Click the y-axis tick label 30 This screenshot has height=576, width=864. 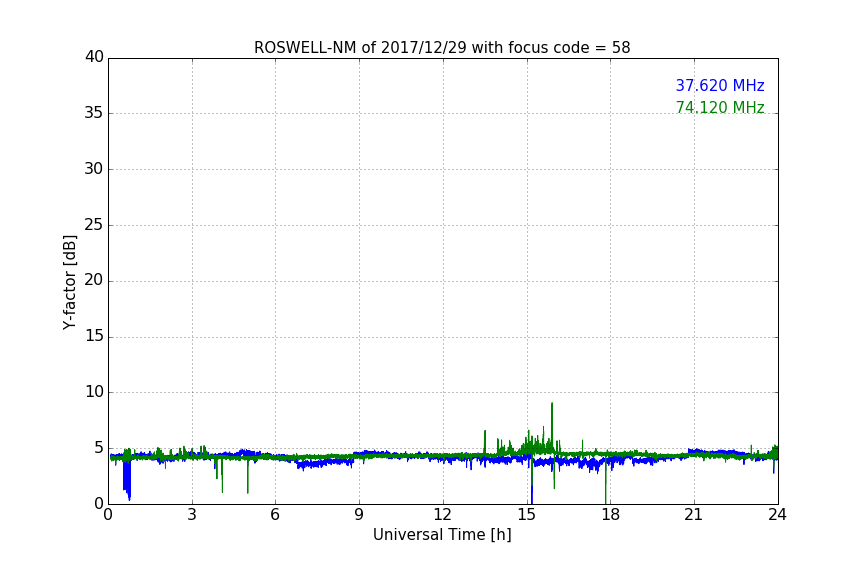(x=94, y=169)
